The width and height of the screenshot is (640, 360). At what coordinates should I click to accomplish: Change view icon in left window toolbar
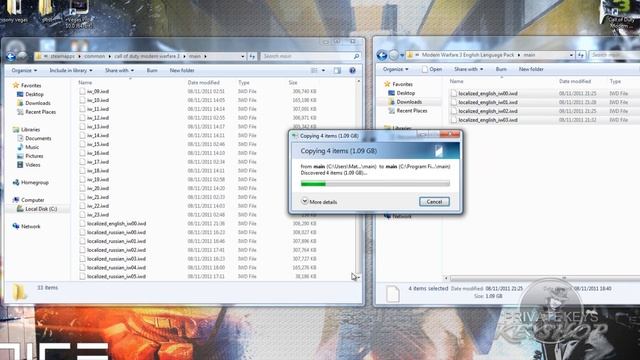pos(314,71)
